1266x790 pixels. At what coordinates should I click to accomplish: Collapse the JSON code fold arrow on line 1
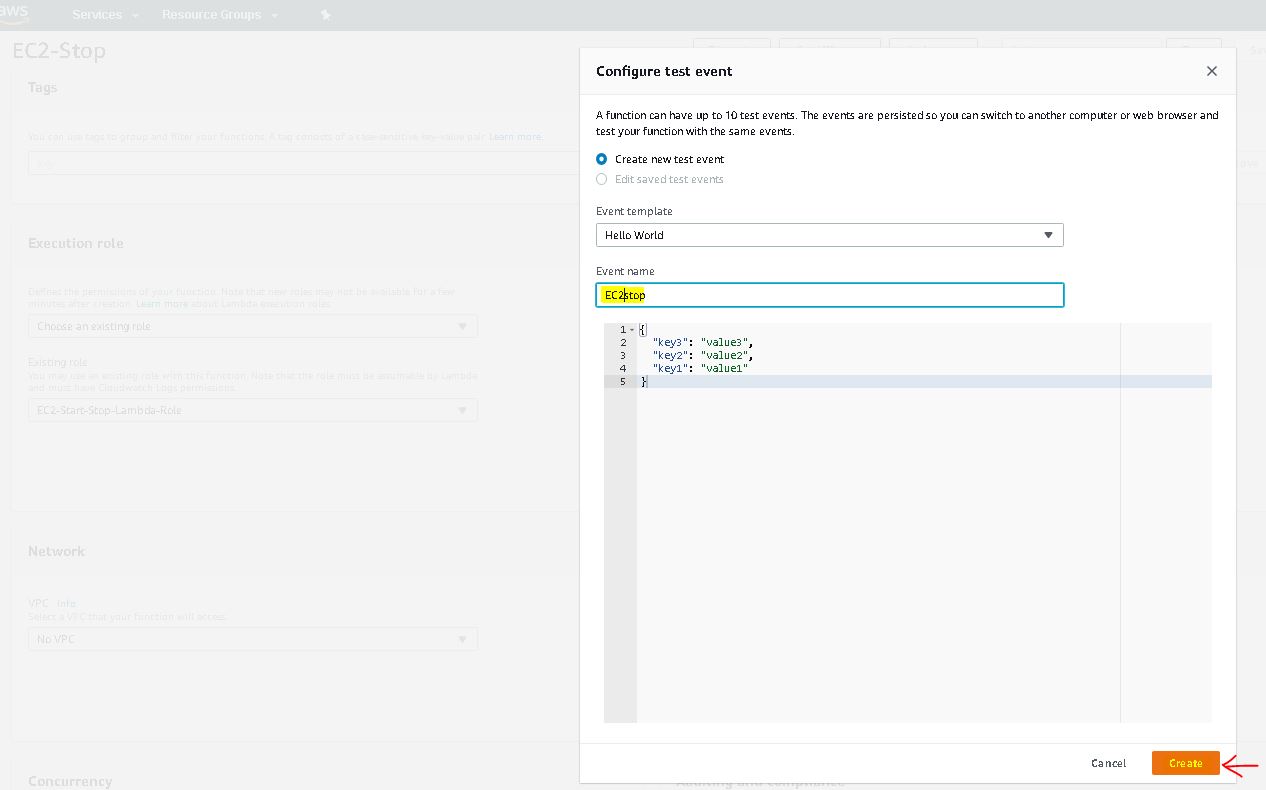(632, 330)
